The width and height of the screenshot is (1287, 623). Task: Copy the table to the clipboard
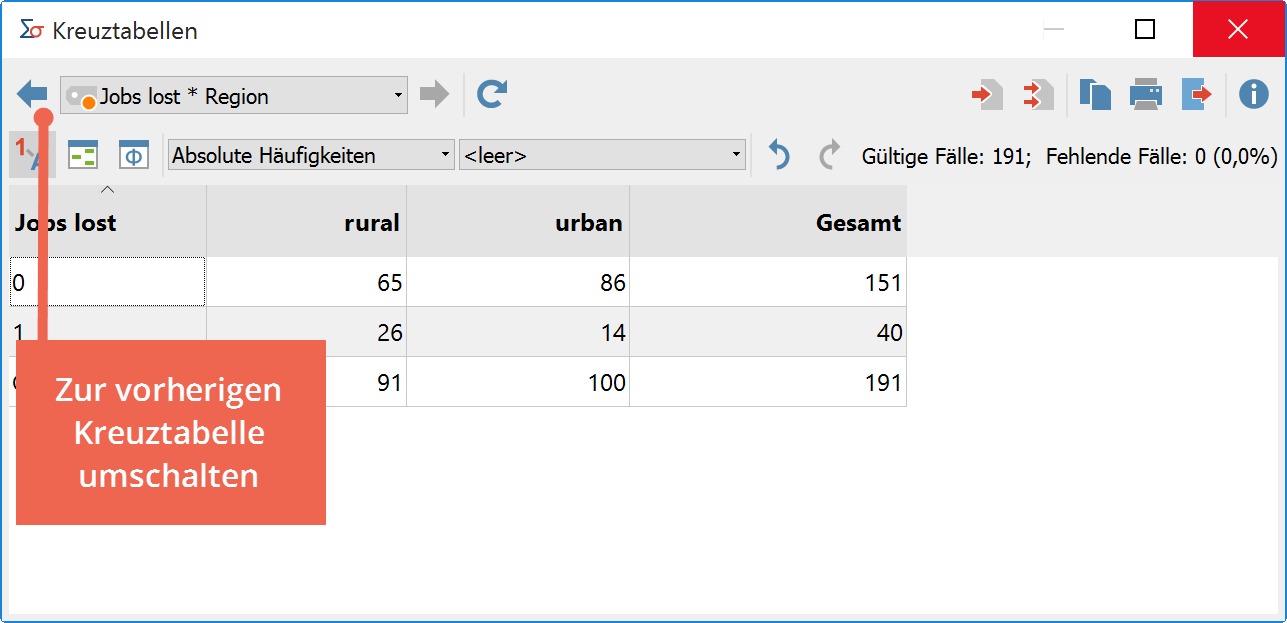(x=1095, y=95)
